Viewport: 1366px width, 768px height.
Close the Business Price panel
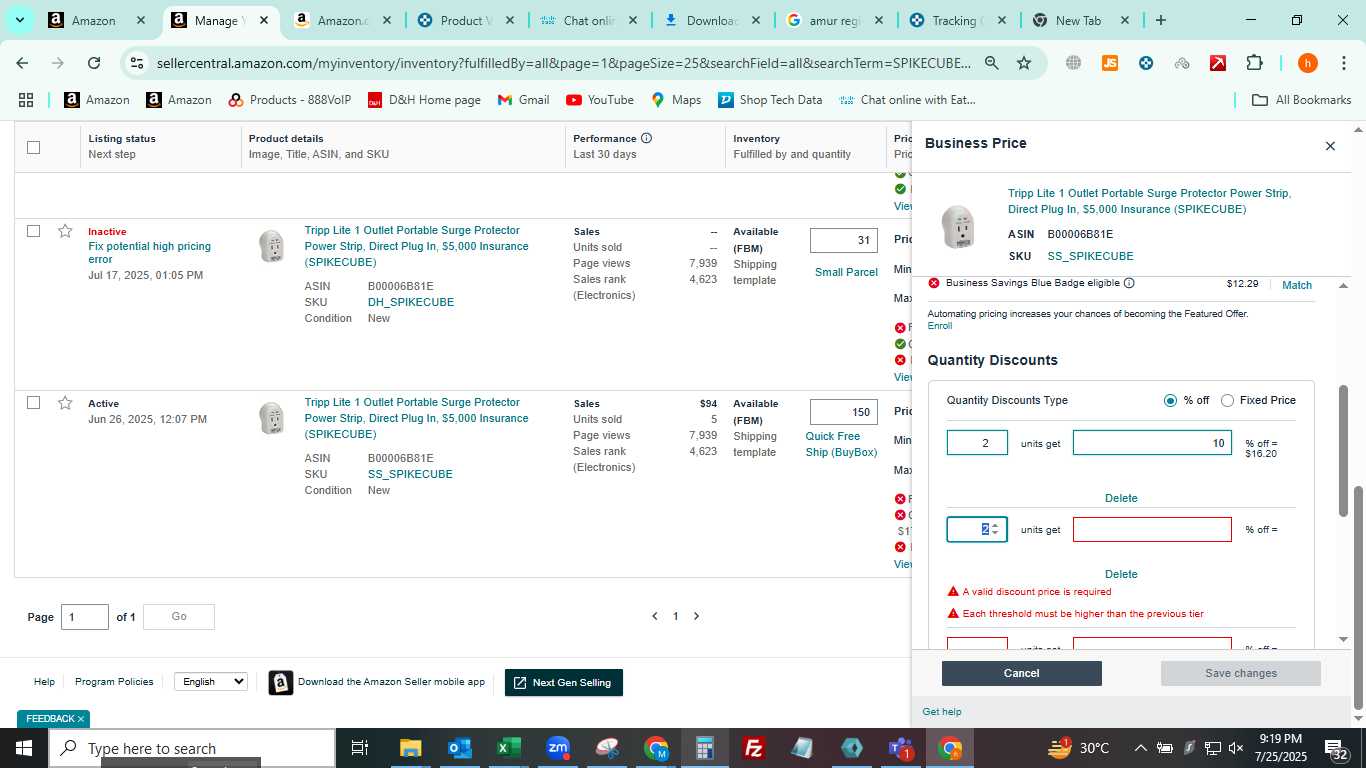coord(1330,146)
